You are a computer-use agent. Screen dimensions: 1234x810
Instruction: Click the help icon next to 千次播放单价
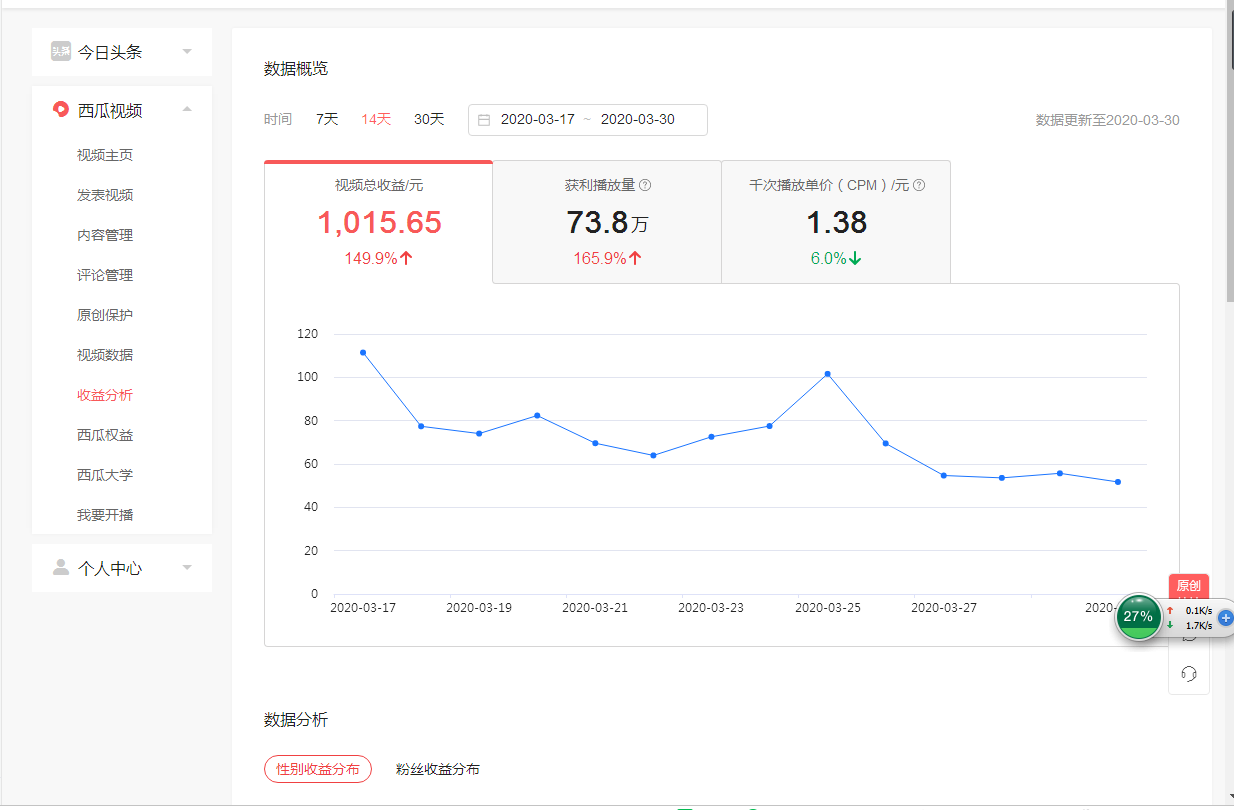click(919, 185)
